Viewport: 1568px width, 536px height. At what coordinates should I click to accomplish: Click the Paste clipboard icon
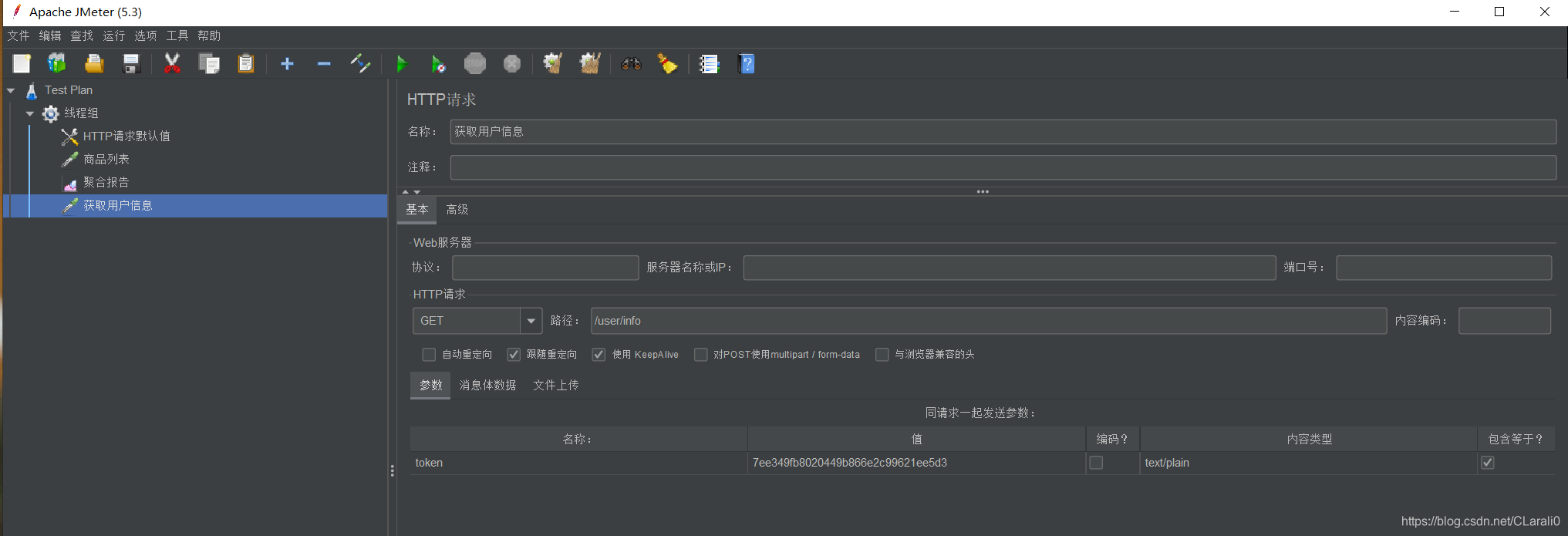246,64
